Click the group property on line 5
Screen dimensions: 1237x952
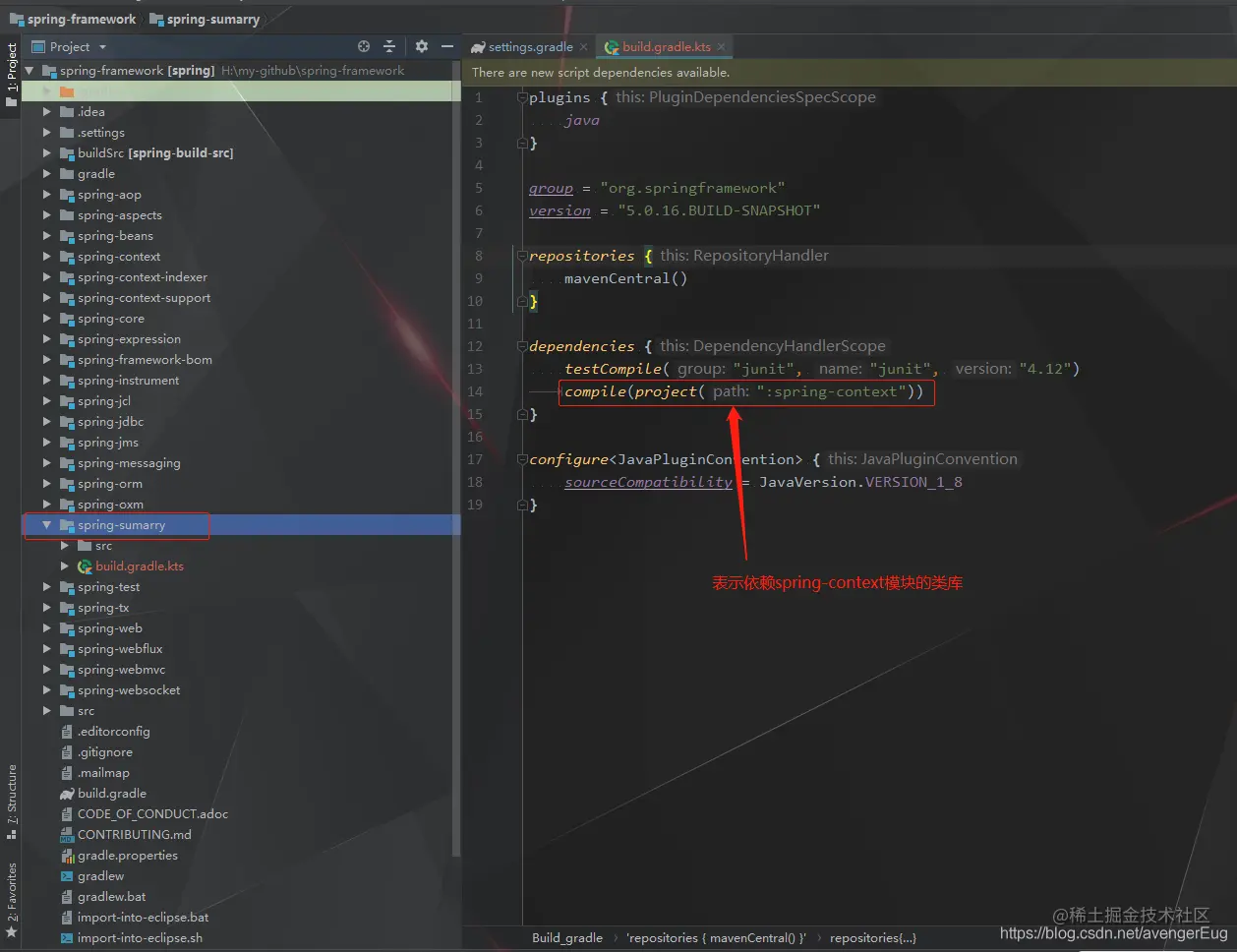pos(551,188)
